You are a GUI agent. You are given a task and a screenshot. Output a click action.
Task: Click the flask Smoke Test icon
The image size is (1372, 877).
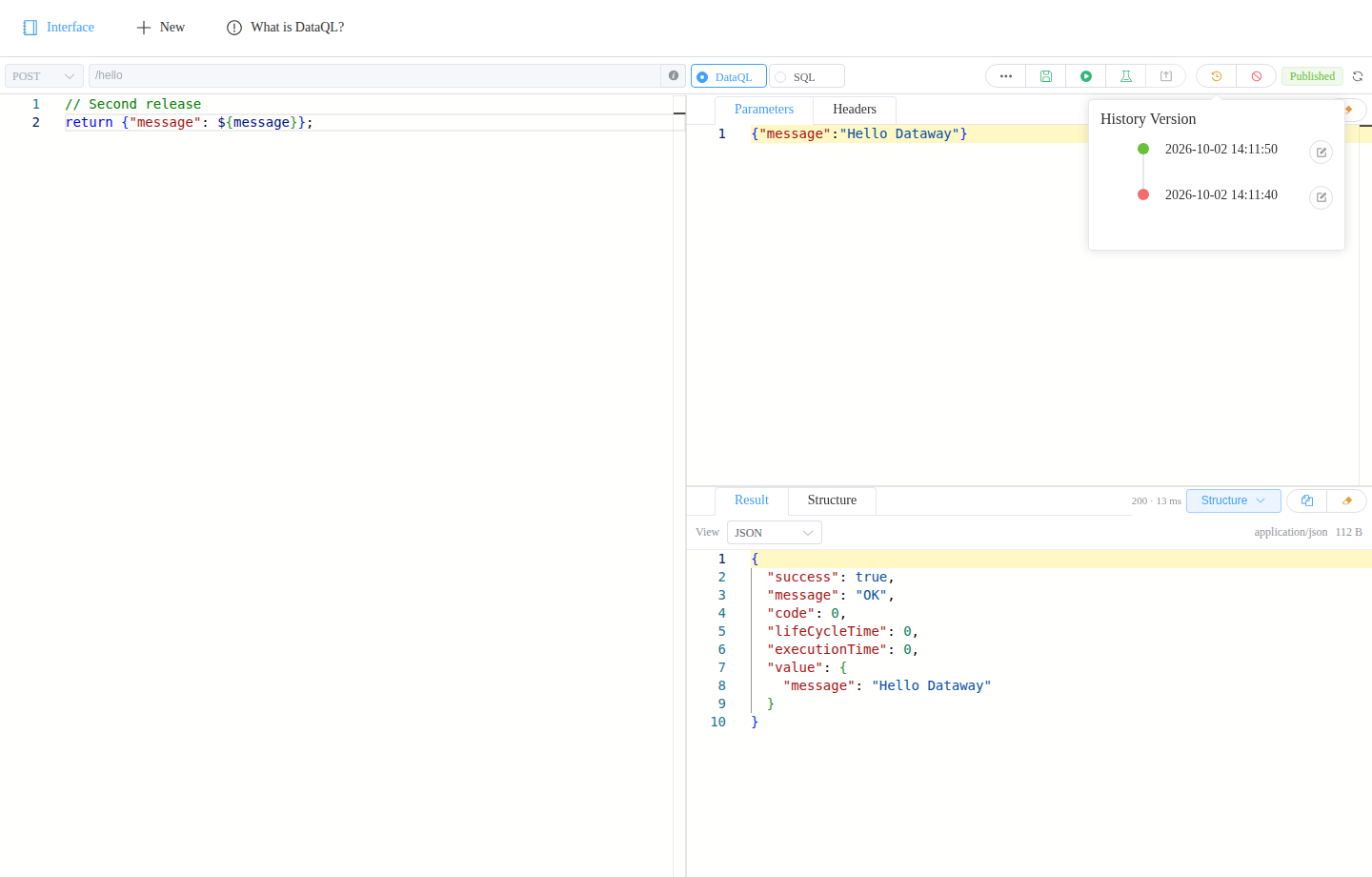pyautogui.click(x=1125, y=76)
